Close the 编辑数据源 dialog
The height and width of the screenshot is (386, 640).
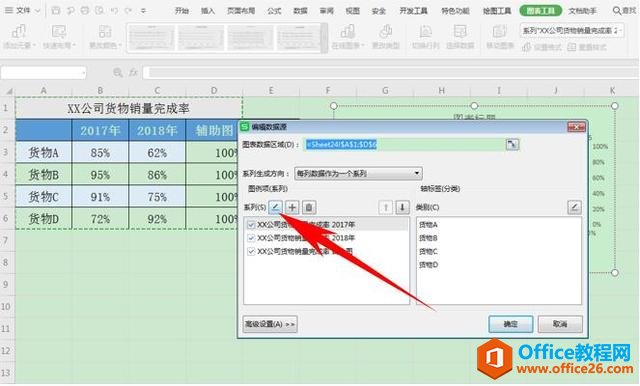(x=576, y=127)
